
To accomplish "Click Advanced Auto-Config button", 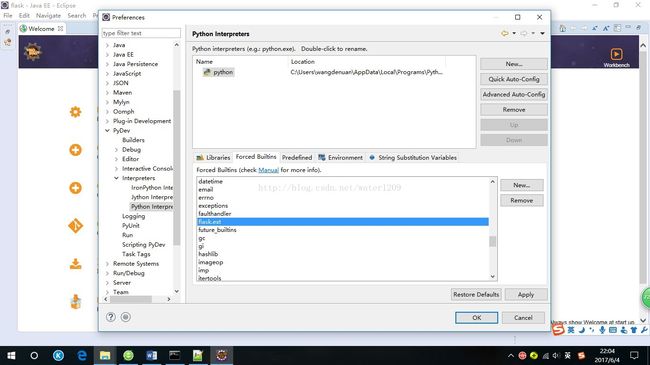I will coord(514,95).
